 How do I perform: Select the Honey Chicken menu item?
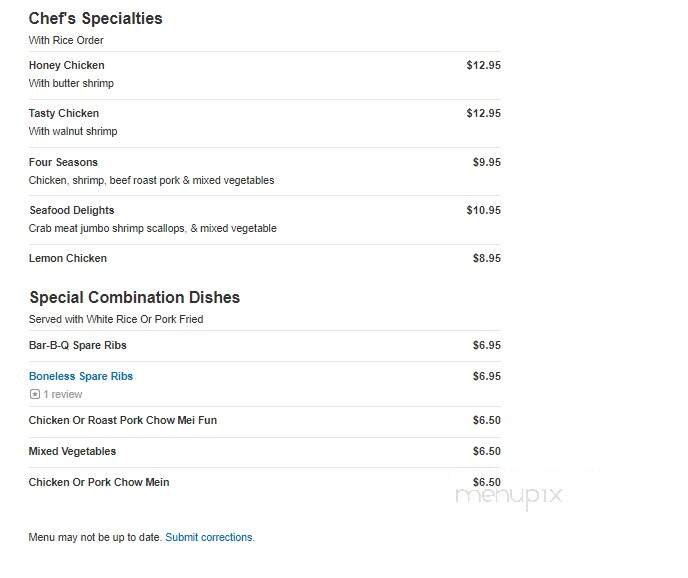tap(66, 65)
